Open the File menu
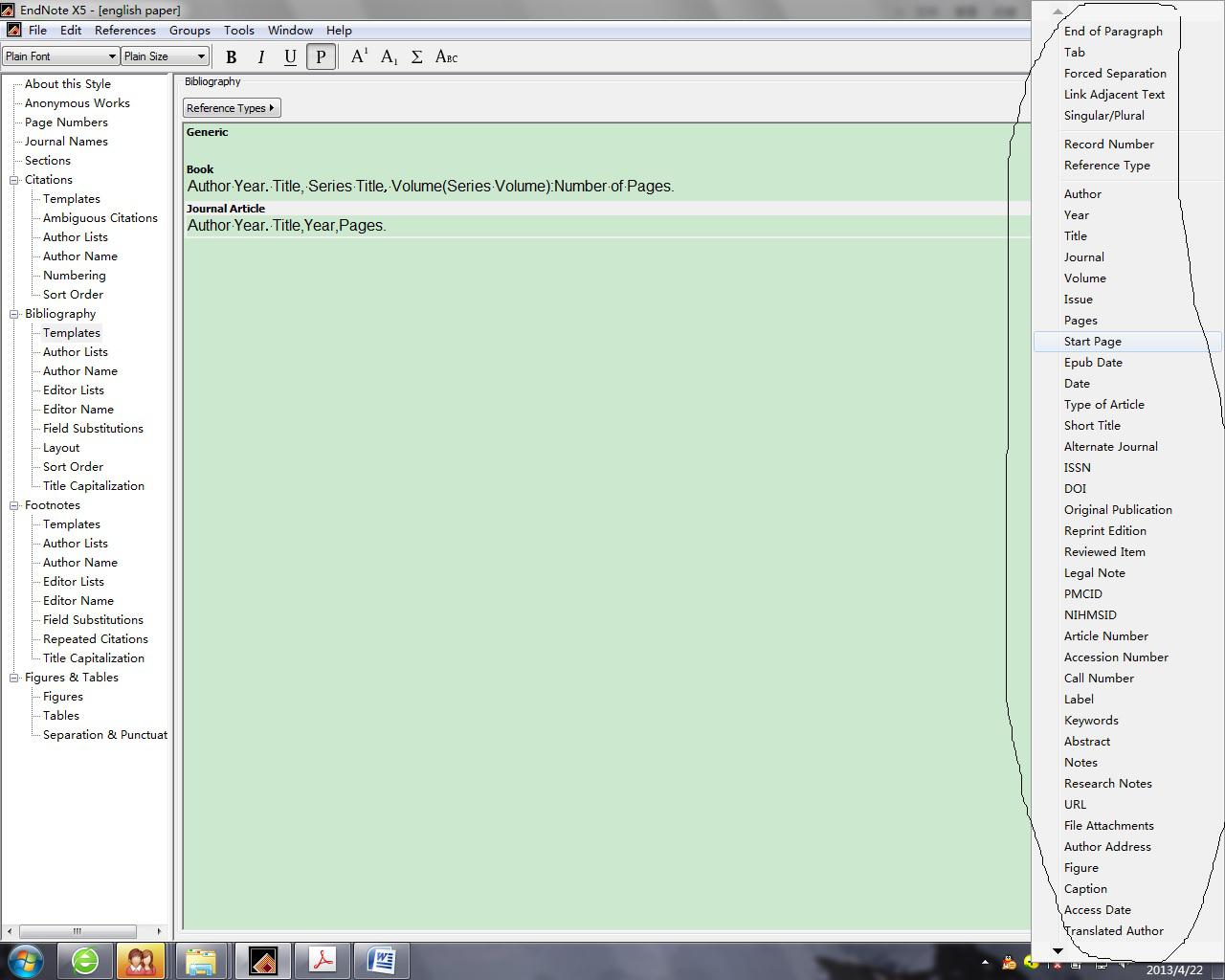Image resolution: width=1225 pixels, height=980 pixels. click(37, 30)
